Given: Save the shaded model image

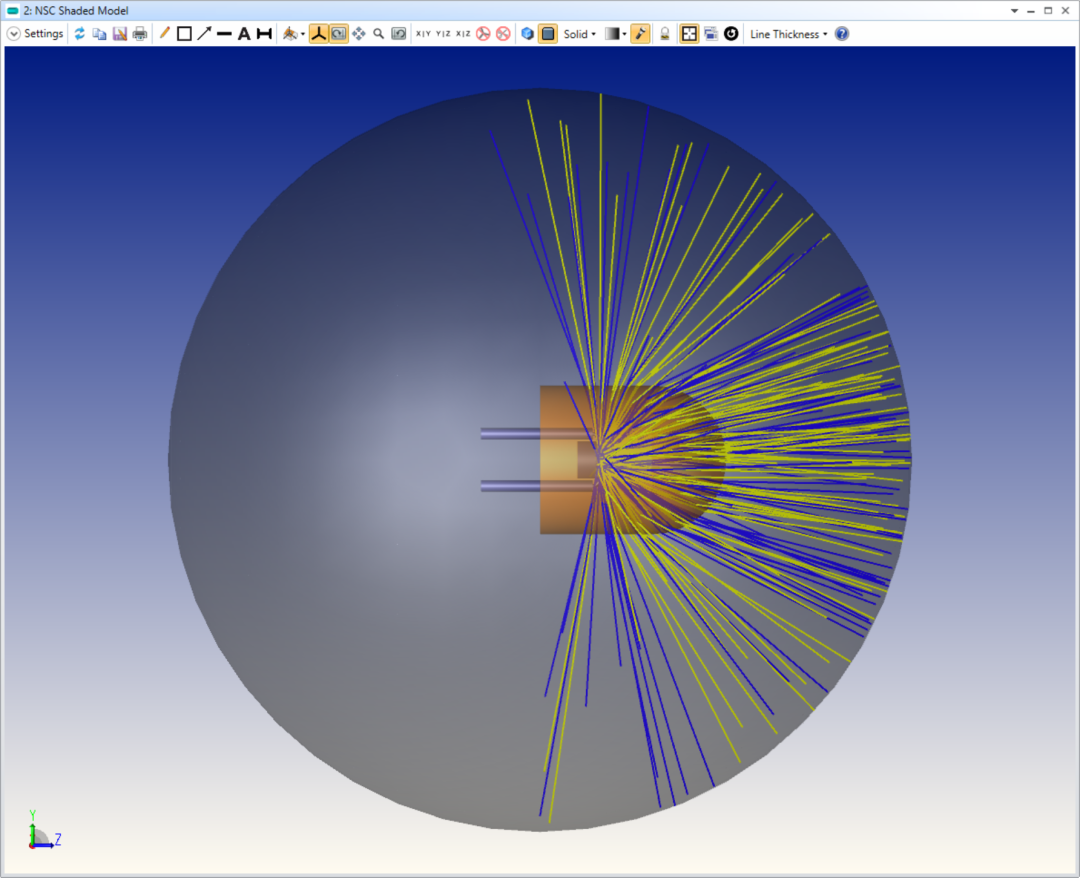Looking at the screenshot, I should click(120, 33).
